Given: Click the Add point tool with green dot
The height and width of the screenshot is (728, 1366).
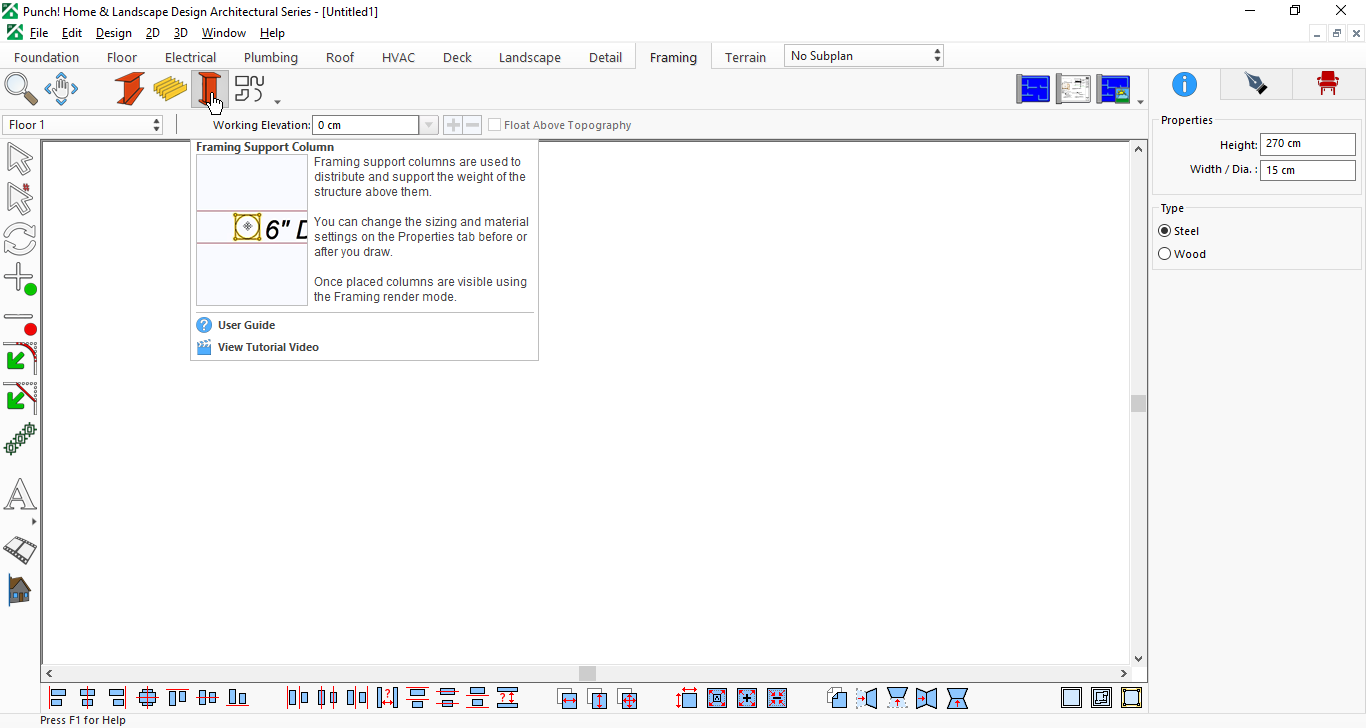Looking at the screenshot, I should pos(20,279).
